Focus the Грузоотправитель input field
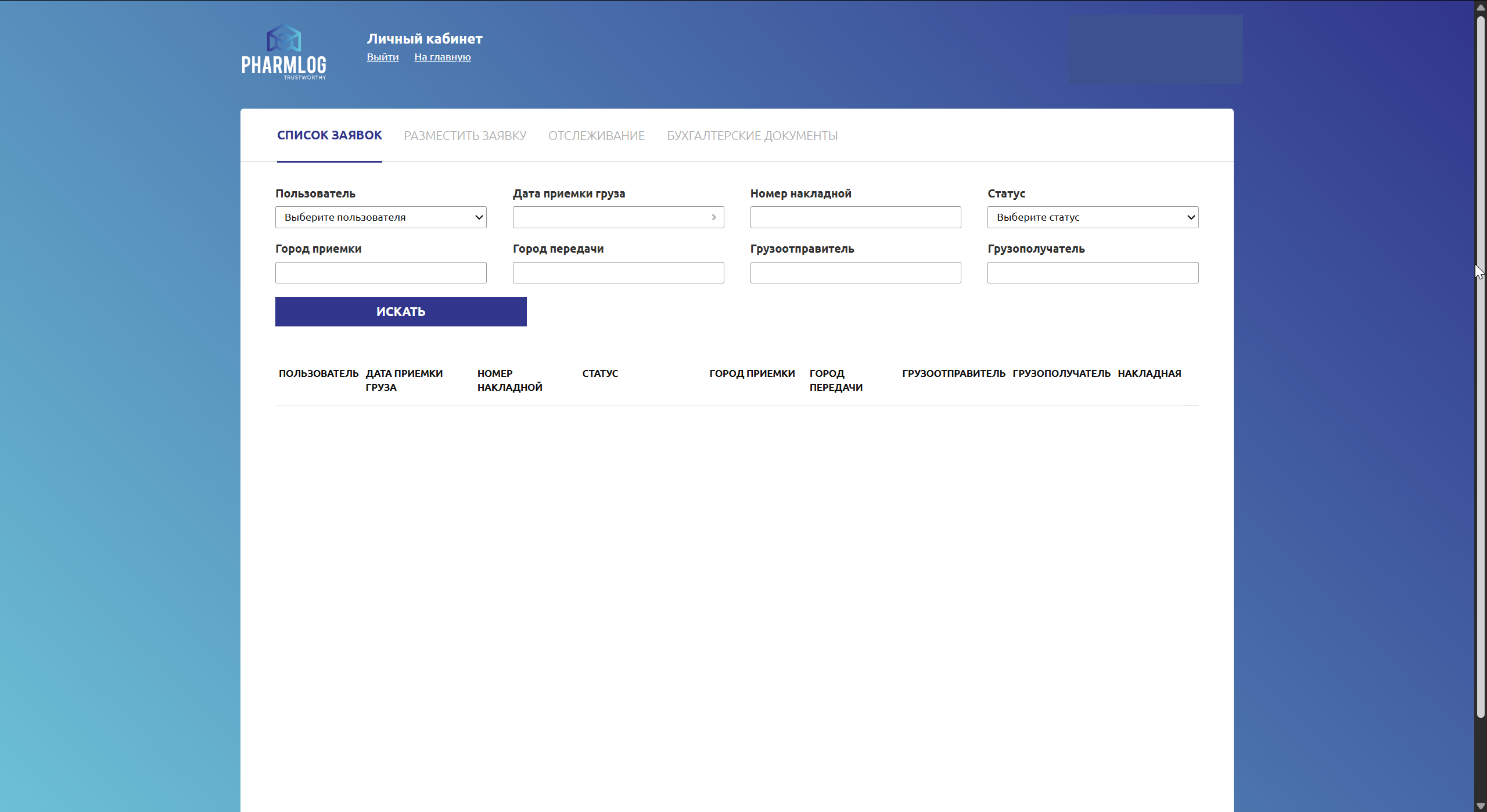The height and width of the screenshot is (812, 1487). coord(856,272)
